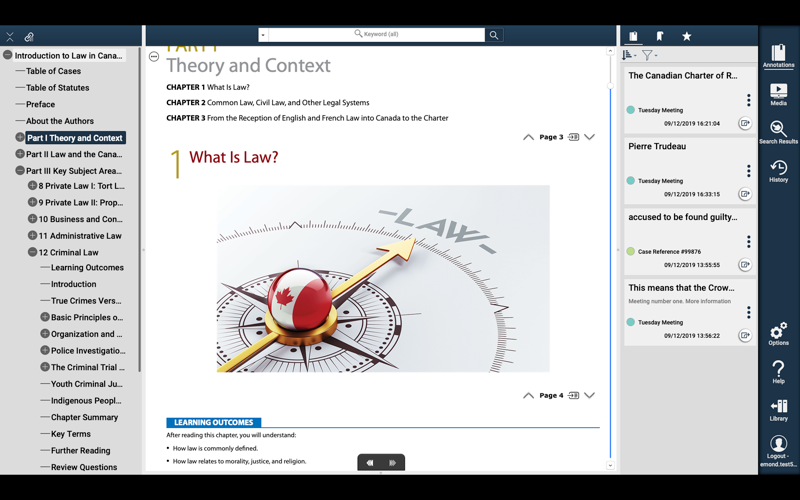Open Search Results in the sidebar

click(x=778, y=132)
